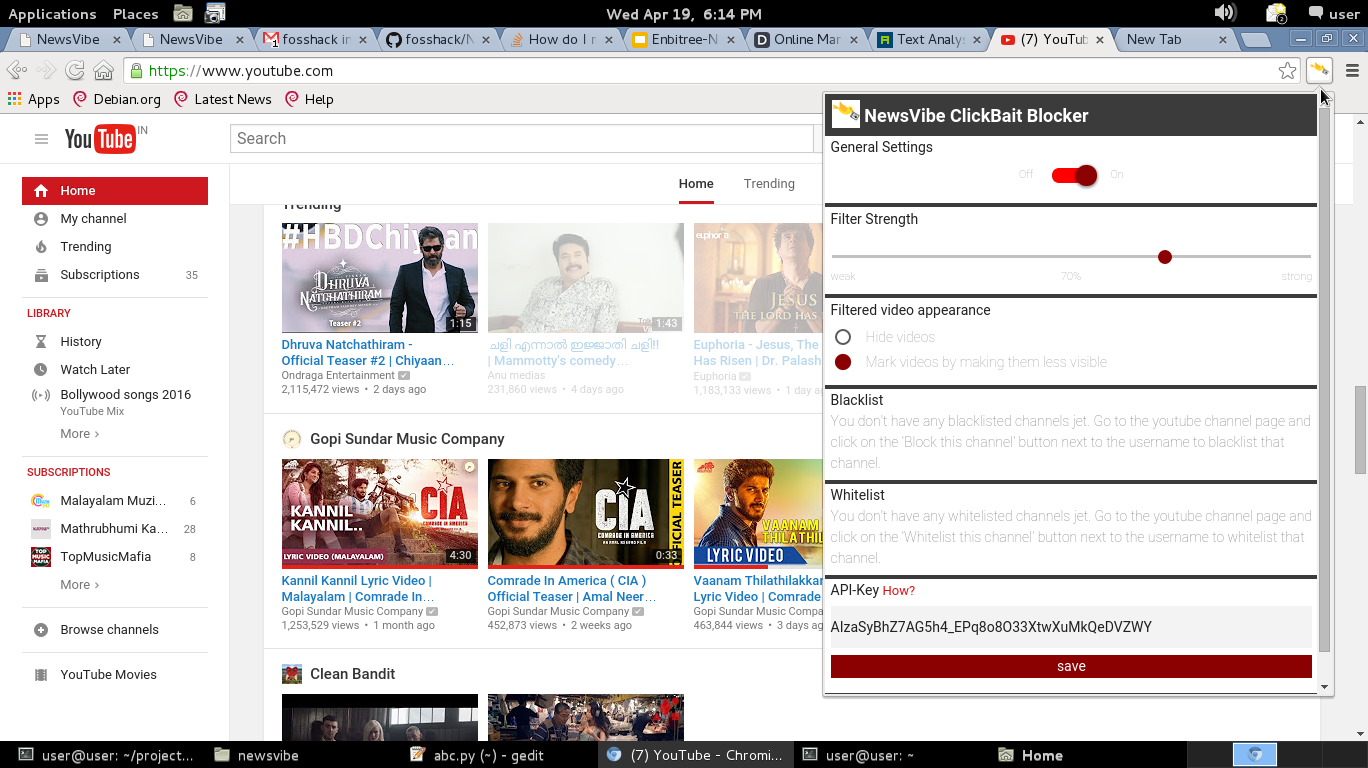Viewport: 1368px width, 768px height.
Task: Select the 'Hide videos' radio option
Action: 843,337
